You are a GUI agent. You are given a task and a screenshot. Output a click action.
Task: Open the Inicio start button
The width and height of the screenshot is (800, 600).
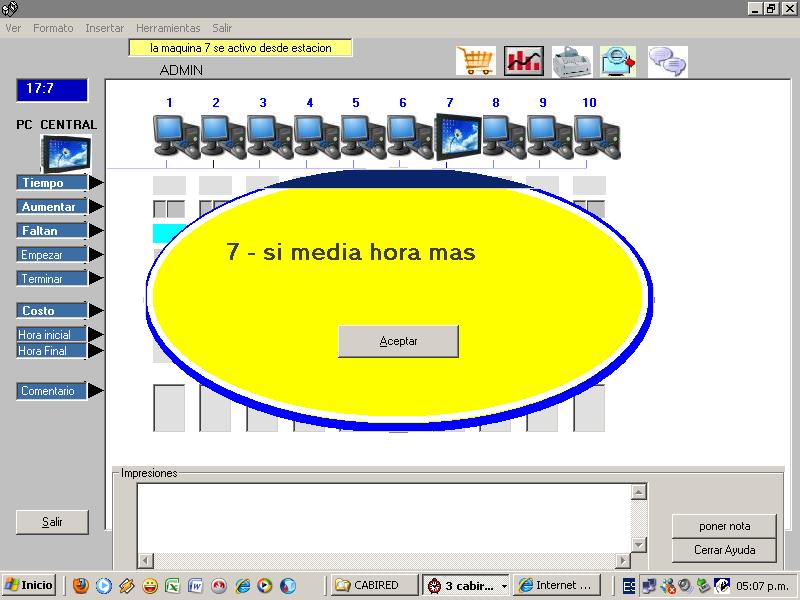tap(30, 585)
